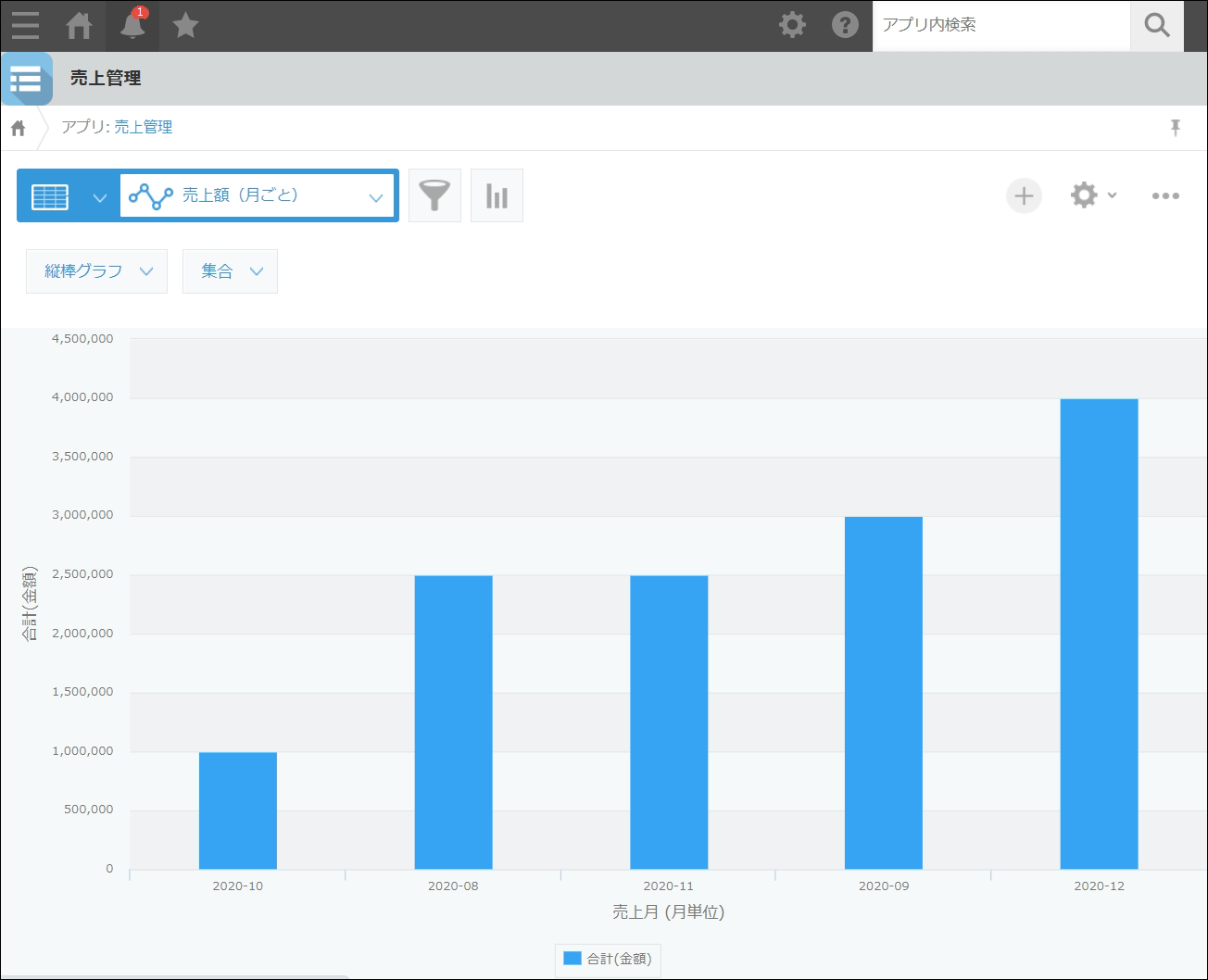Expand the 集合 display mode dropdown

(x=230, y=271)
